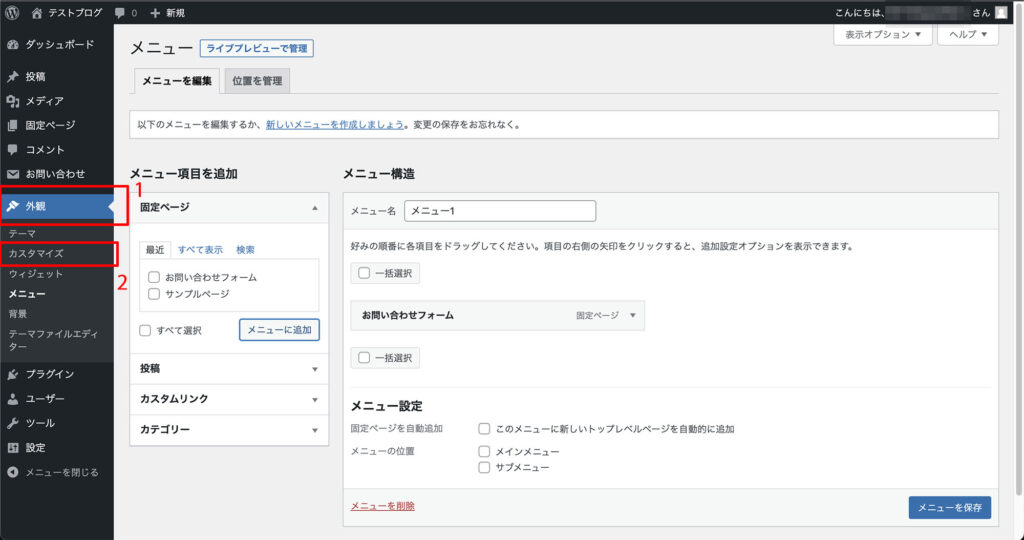Open the ヘルプ dropdown

(x=968, y=34)
